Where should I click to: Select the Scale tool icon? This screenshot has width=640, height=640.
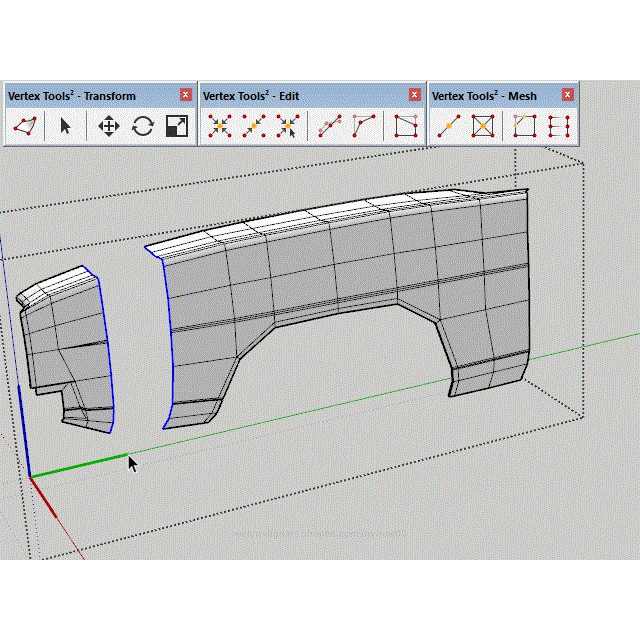[177, 126]
